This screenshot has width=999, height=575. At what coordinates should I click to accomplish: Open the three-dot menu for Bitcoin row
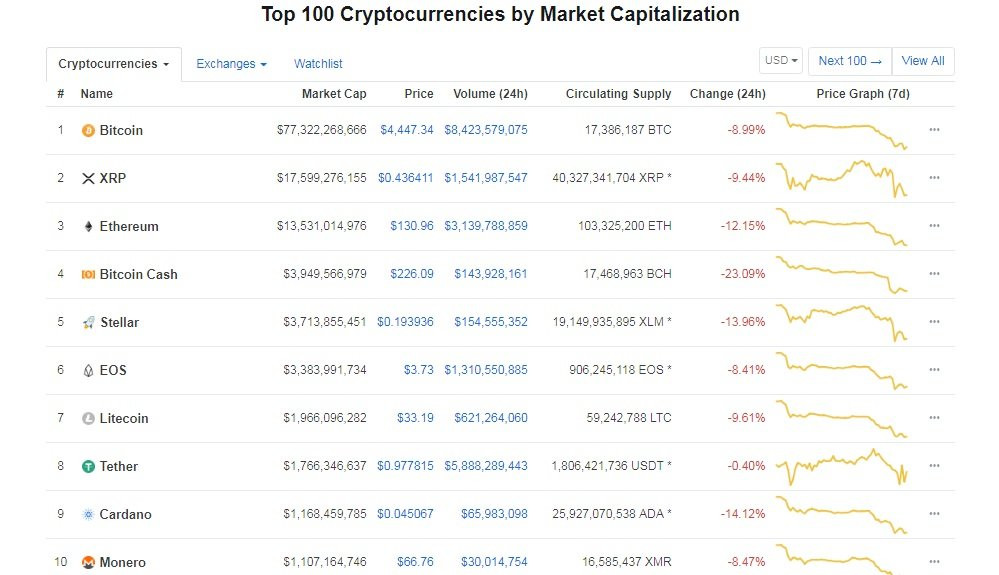[x=934, y=130]
